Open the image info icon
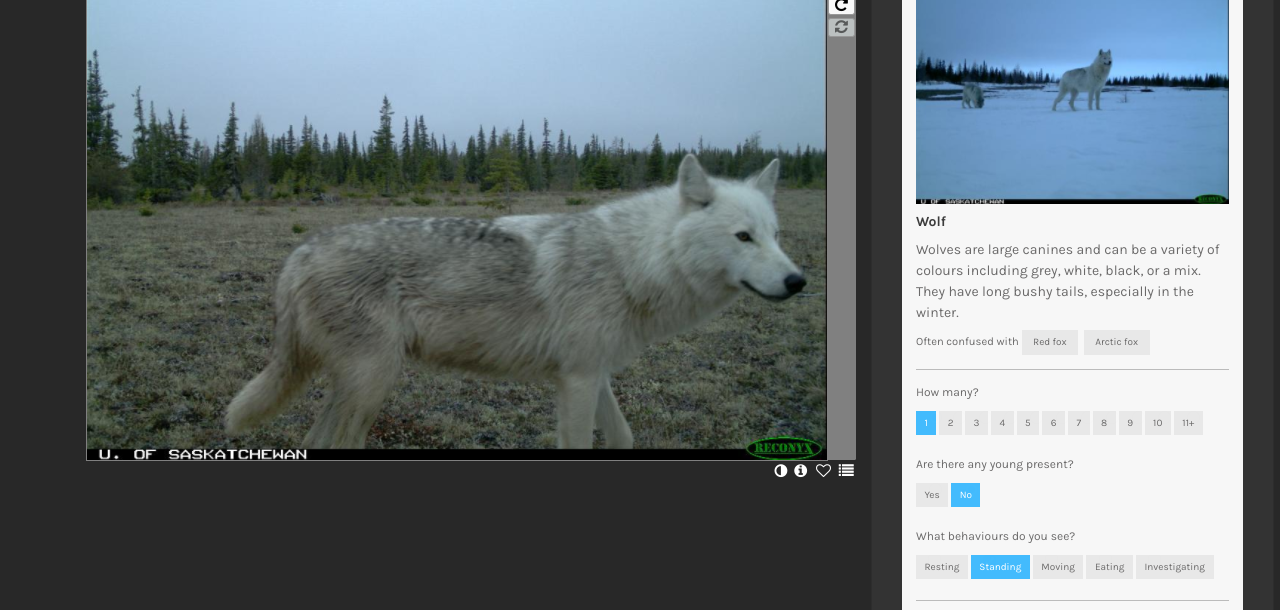1280x610 pixels. click(801, 470)
